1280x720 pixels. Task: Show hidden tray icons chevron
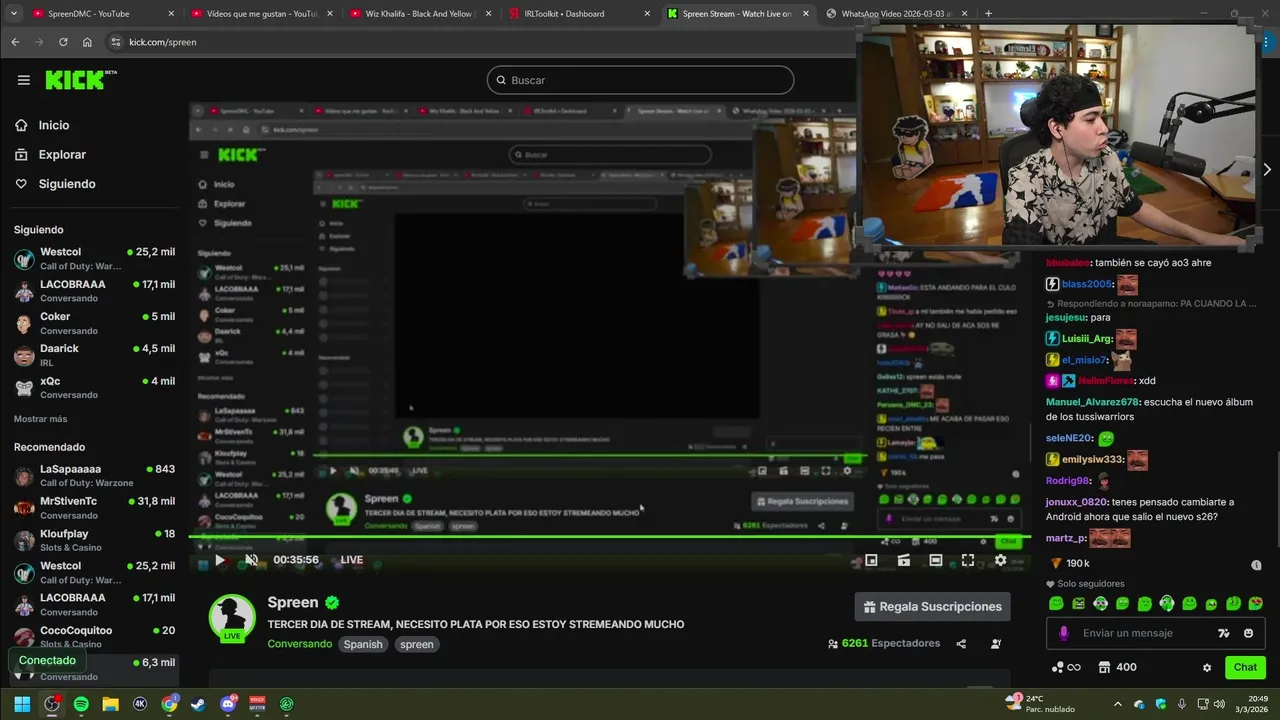(1117, 704)
